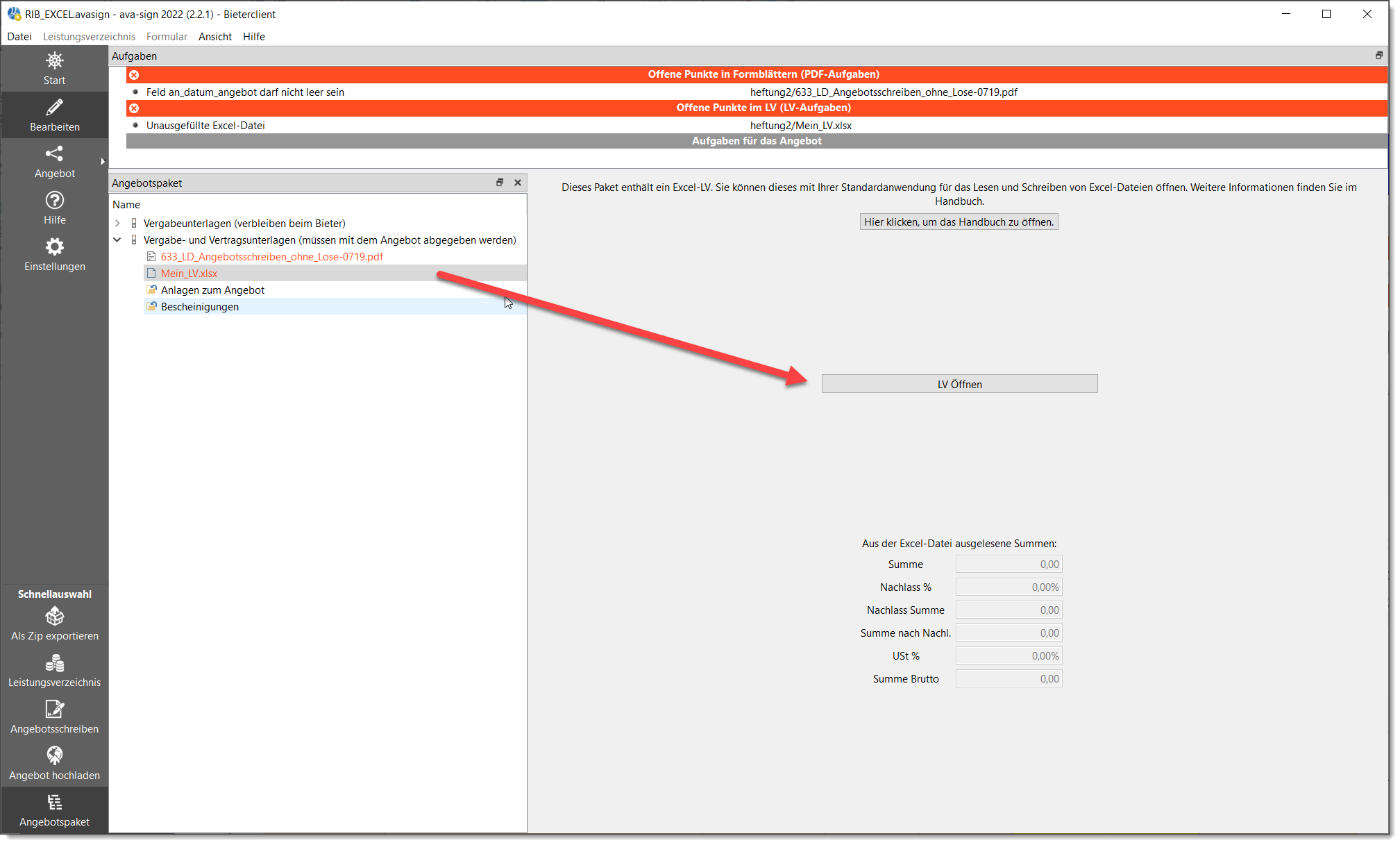
Task: Expand Vergabeunterlagen tree node
Action: [x=117, y=224]
